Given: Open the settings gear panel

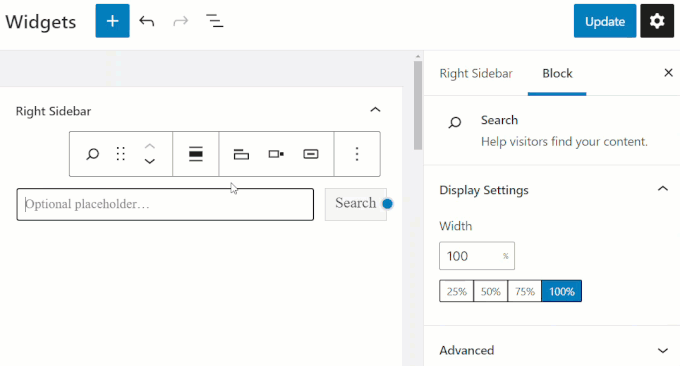Looking at the screenshot, I should (657, 21).
